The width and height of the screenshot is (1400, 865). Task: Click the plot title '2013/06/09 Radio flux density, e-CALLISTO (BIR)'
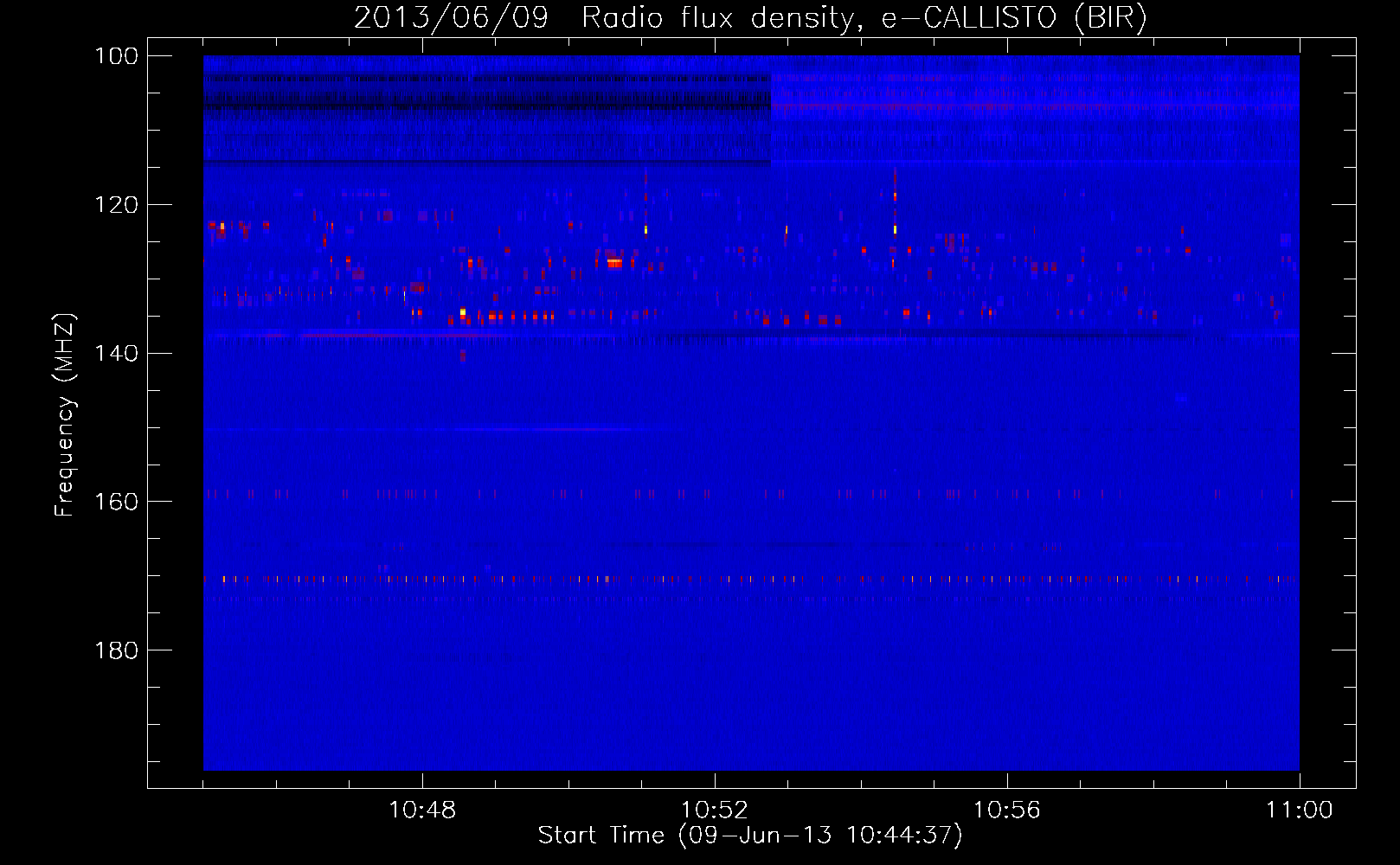[x=750, y=17]
